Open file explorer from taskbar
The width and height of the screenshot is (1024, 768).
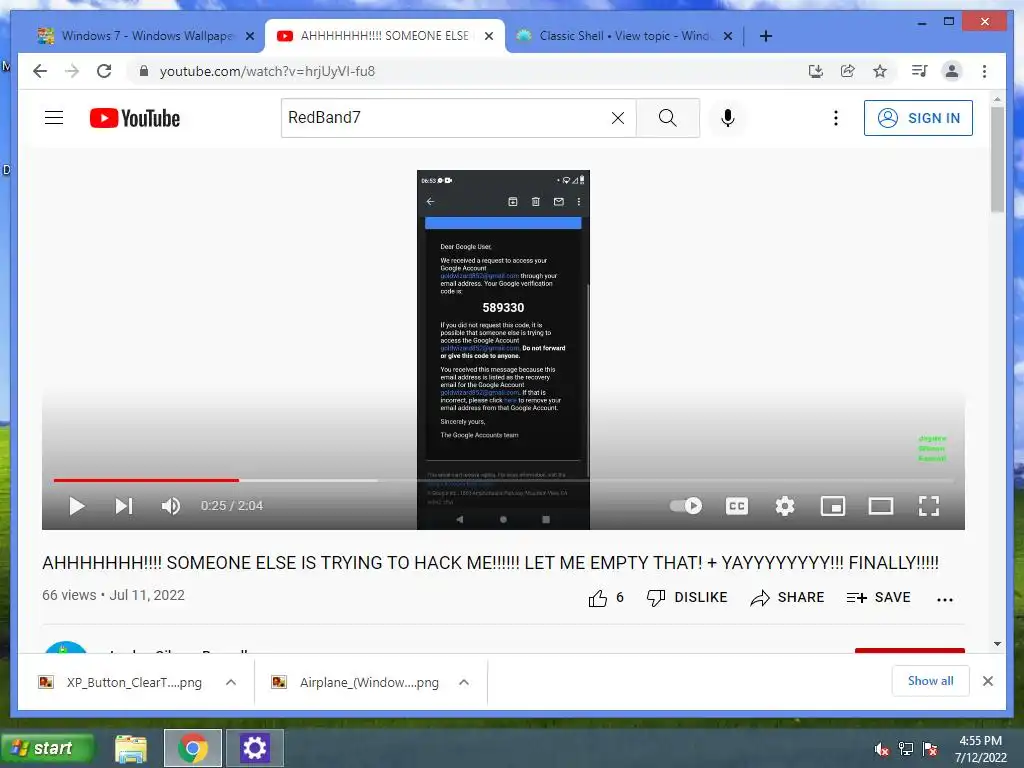[x=131, y=748]
